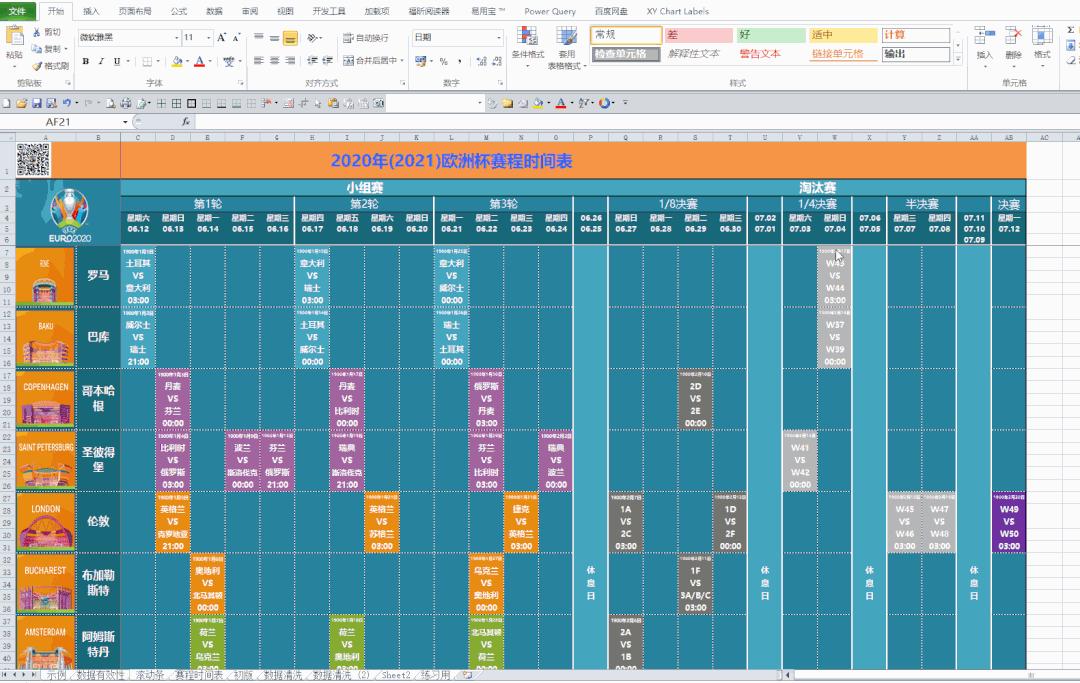Toggle Bold formatting
This screenshot has height=683, width=1080.
pos(85,61)
